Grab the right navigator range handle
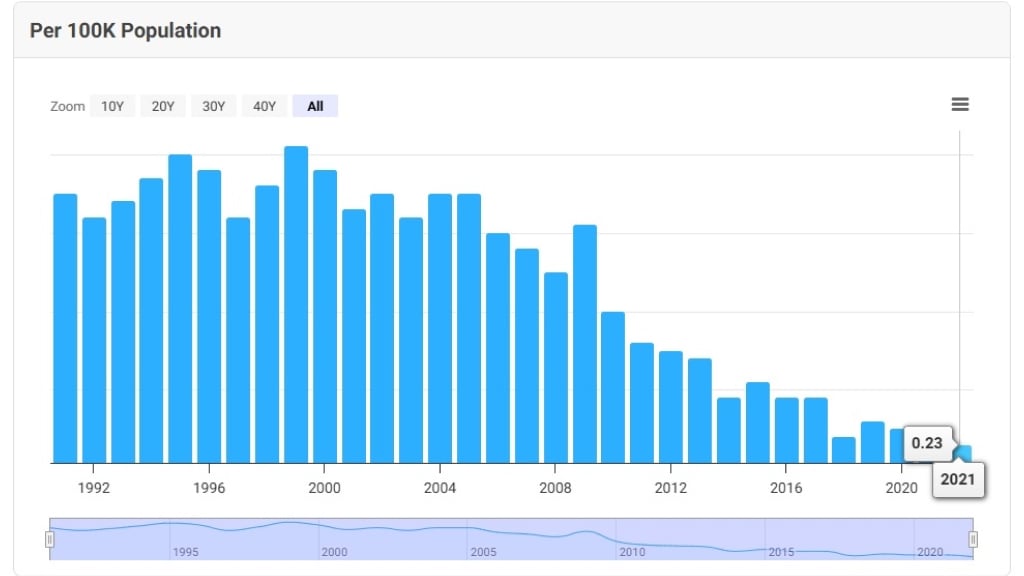 (973, 540)
